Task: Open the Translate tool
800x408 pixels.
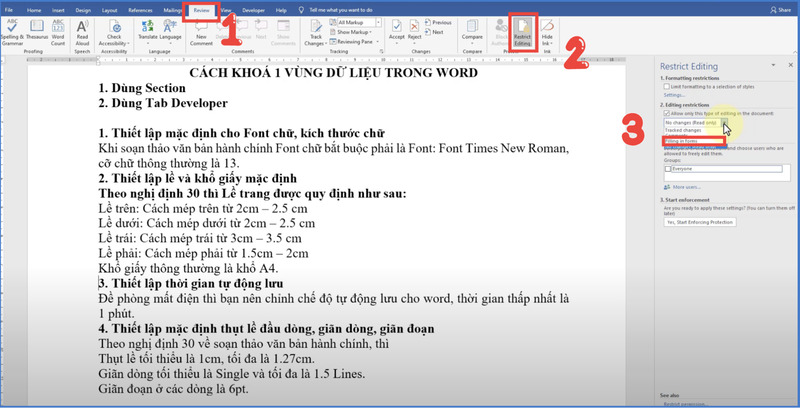Action: 148,30
